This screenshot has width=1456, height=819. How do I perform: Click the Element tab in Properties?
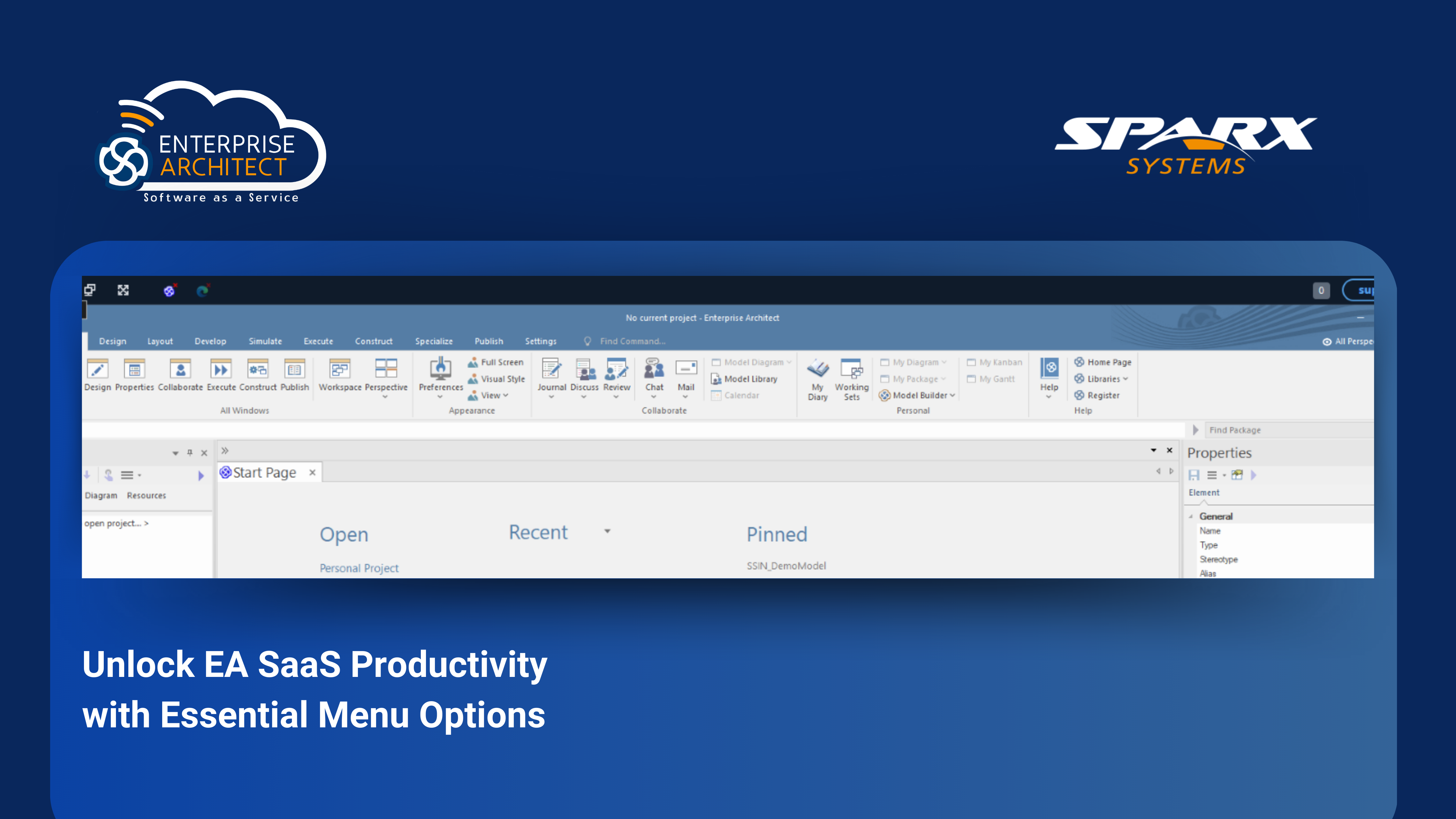pyautogui.click(x=1204, y=493)
